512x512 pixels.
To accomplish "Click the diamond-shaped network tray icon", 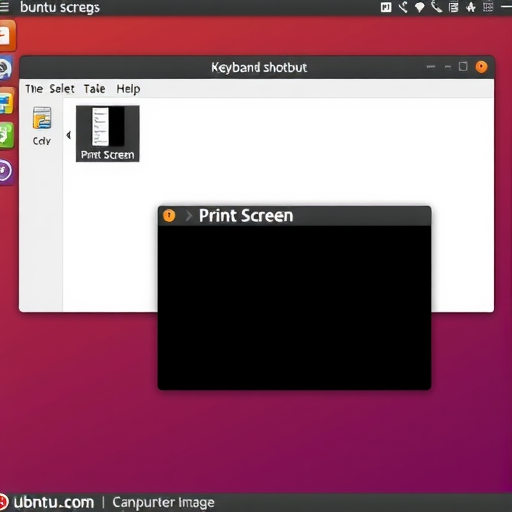I will click(x=420, y=7).
